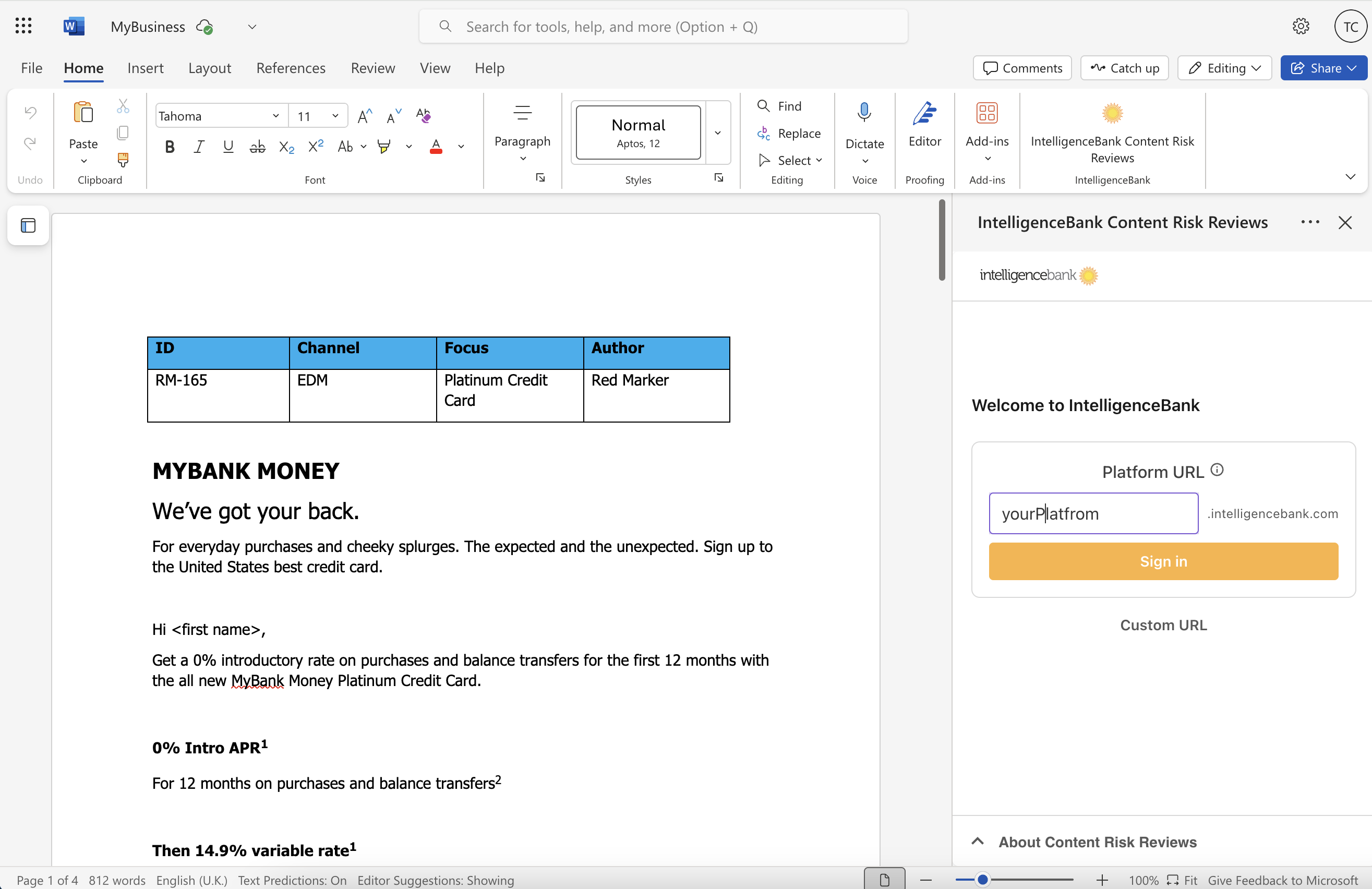
Task: Click the orange Sign in button
Action: click(1163, 561)
